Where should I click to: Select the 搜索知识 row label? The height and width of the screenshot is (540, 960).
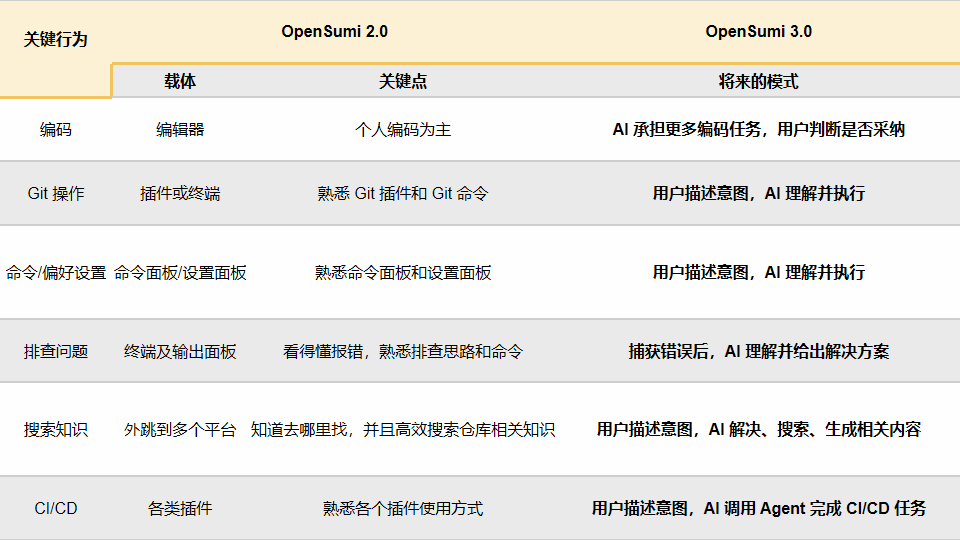click(56, 430)
